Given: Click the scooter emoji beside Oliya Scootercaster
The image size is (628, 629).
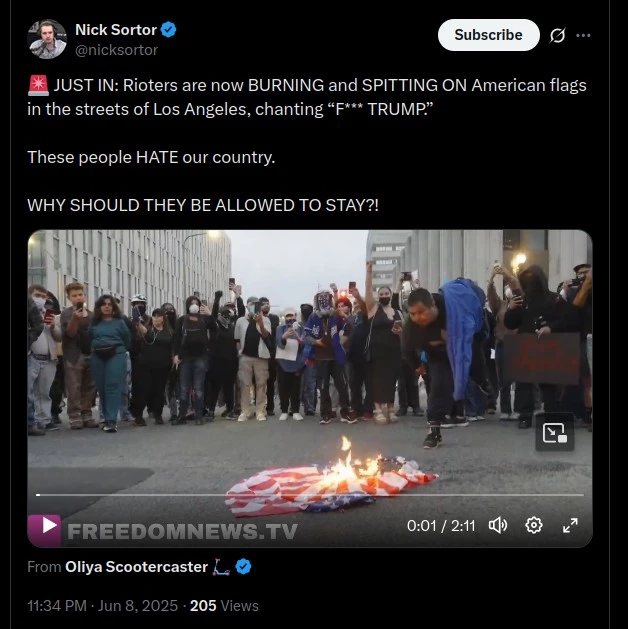Looking at the screenshot, I should [221, 567].
